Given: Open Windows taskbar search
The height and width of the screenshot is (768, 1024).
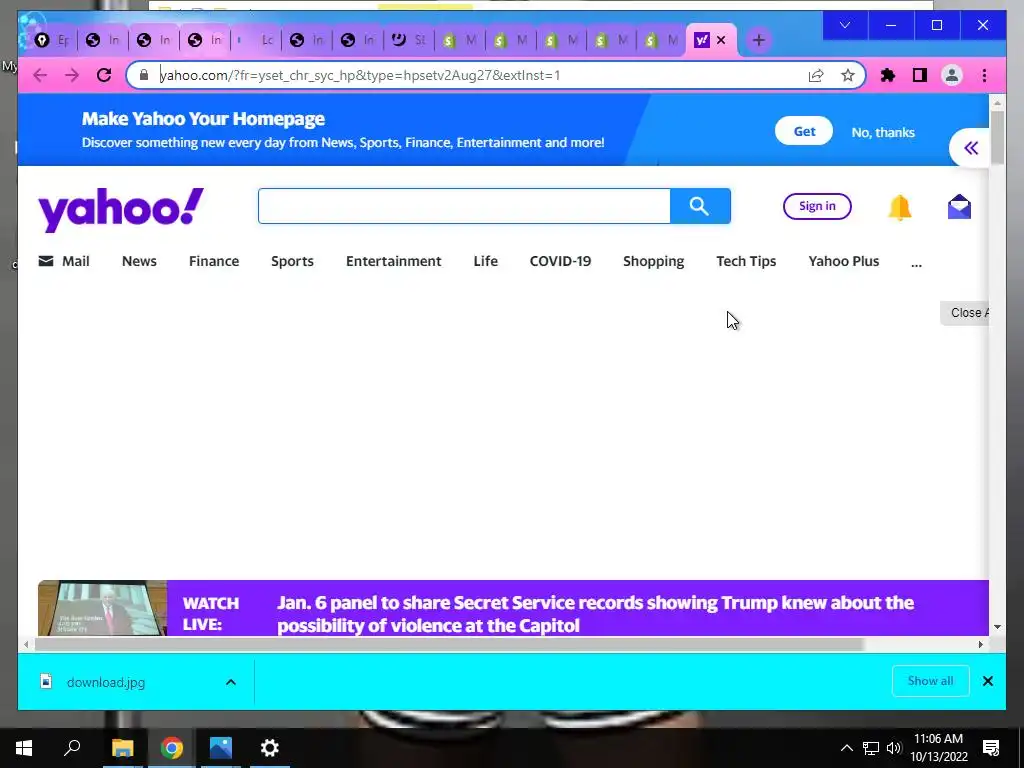Looking at the screenshot, I should pyautogui.click(x=72, y=748).
